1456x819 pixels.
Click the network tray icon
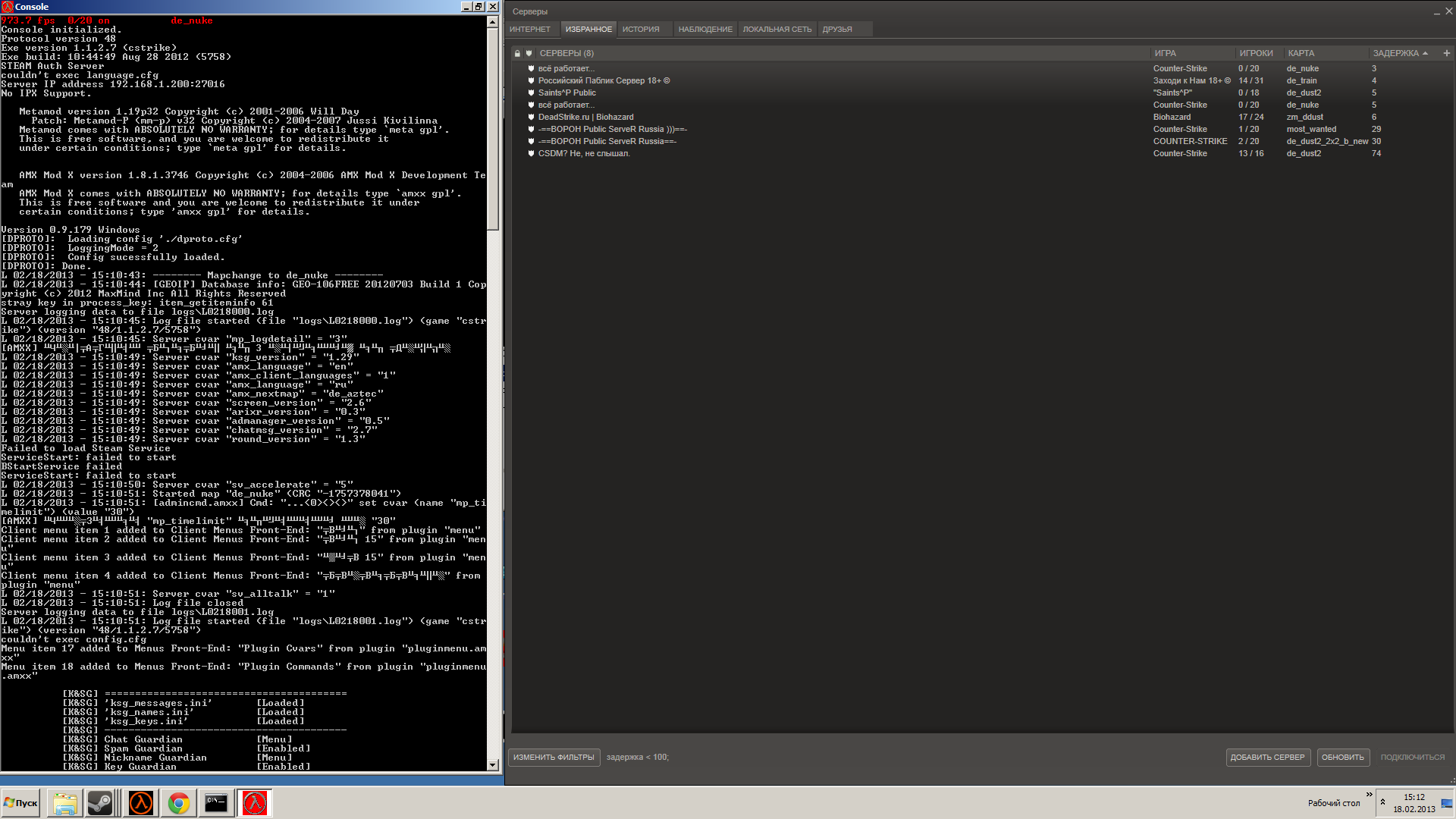tap(1446, 803)
